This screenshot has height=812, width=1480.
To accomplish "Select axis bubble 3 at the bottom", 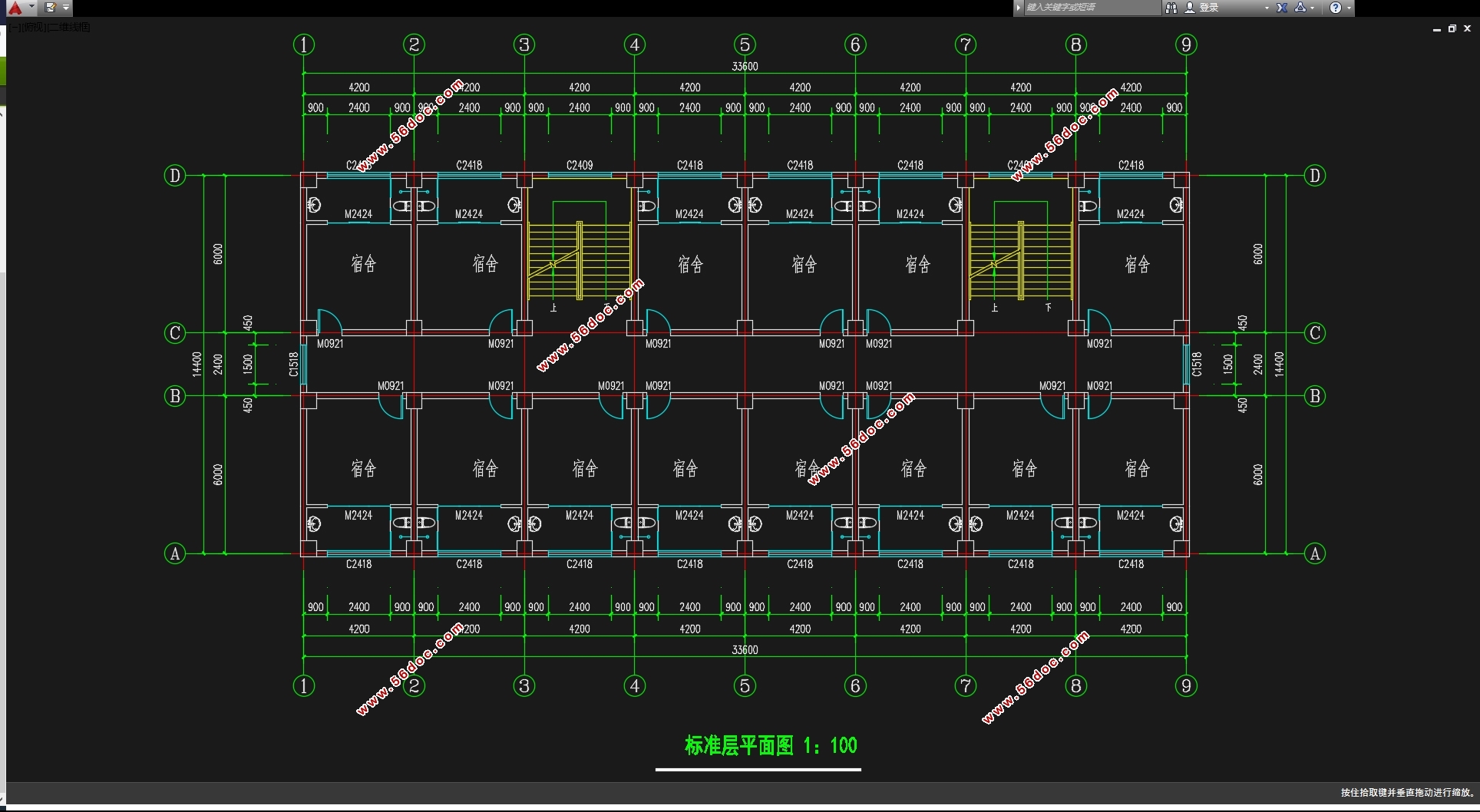I will pos(524,685).
